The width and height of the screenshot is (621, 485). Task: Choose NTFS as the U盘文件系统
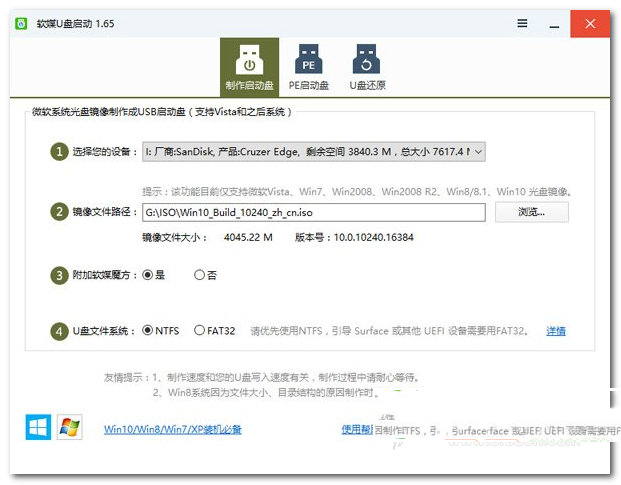148,330
